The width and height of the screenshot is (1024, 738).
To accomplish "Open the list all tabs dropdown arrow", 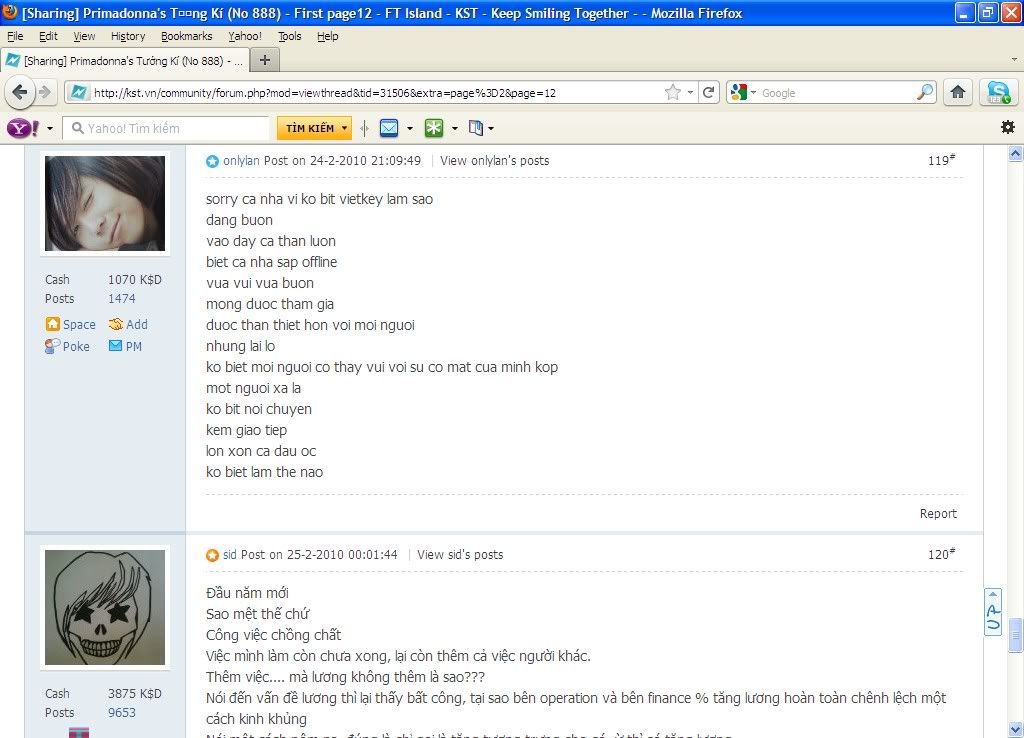I will pos(1014,59).
